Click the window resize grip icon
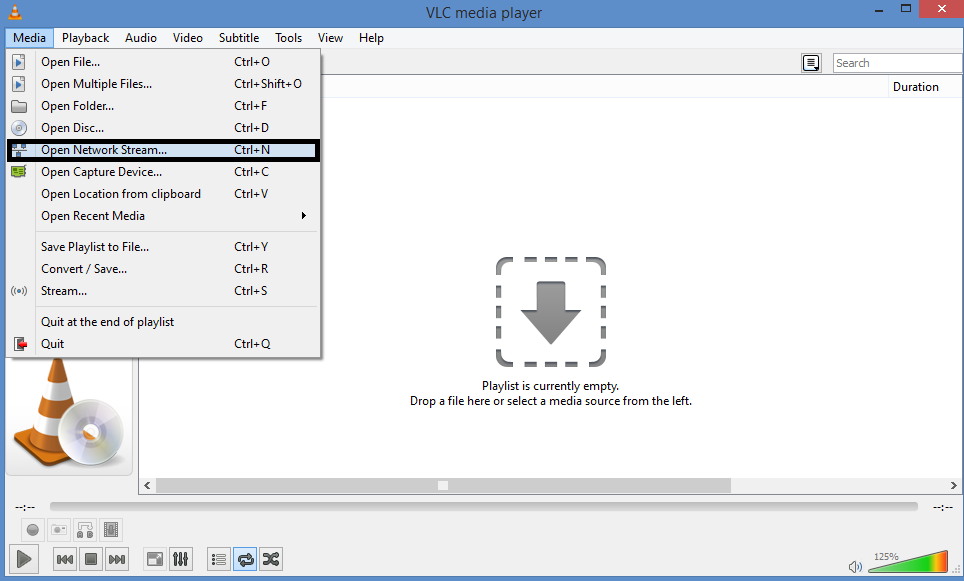The height and width of the screenshot is (581, 964). point(956,569)
